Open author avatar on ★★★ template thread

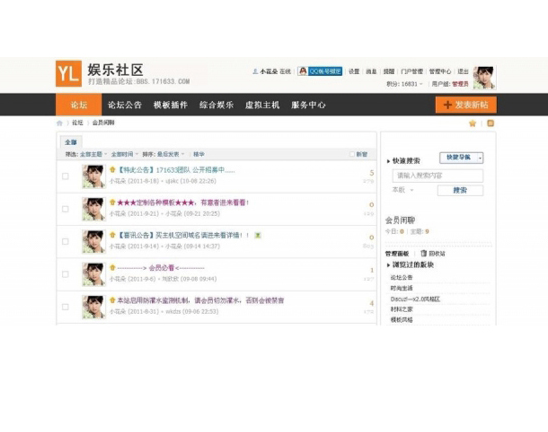click(x=93, y=209)
